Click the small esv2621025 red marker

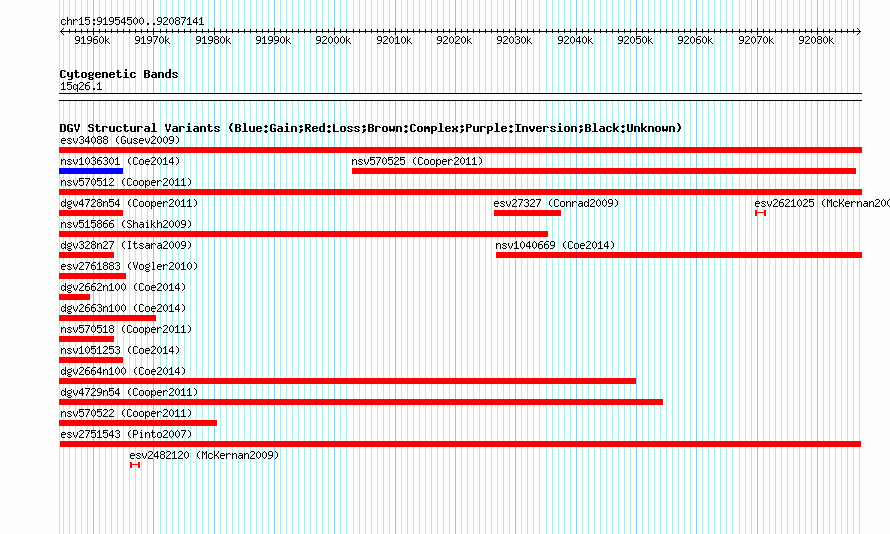pyautogui.click(x=761, y=213)
